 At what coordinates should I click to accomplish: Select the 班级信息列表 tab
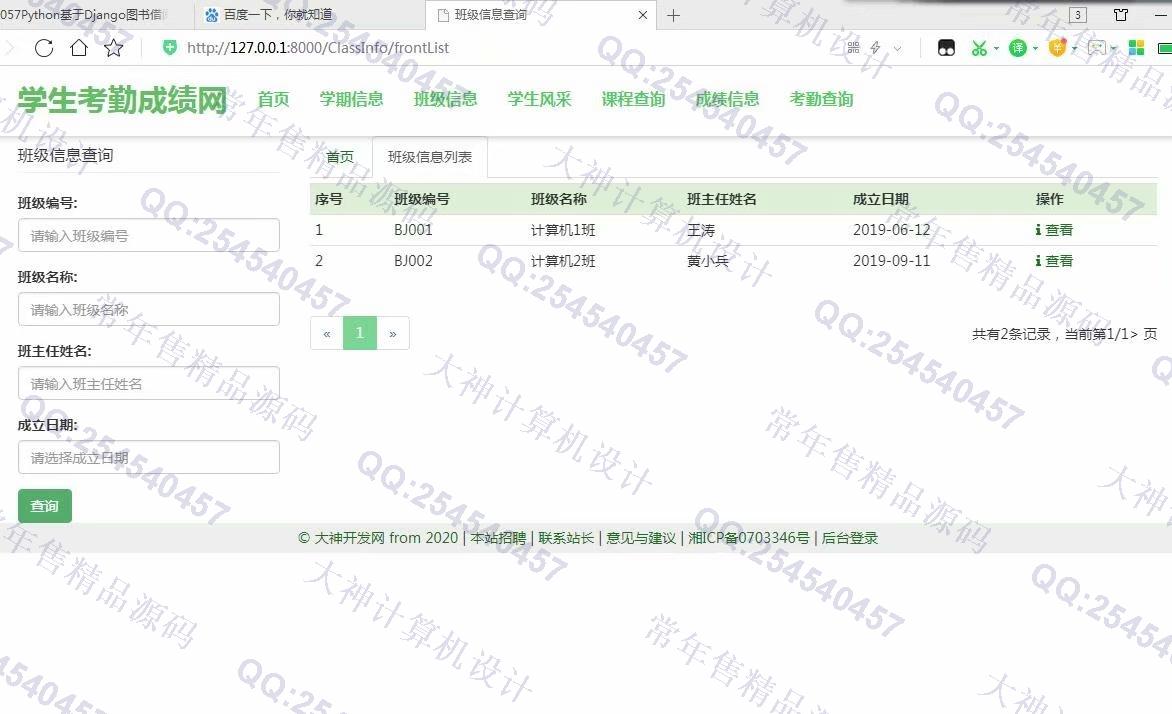(x=430, y=157)
